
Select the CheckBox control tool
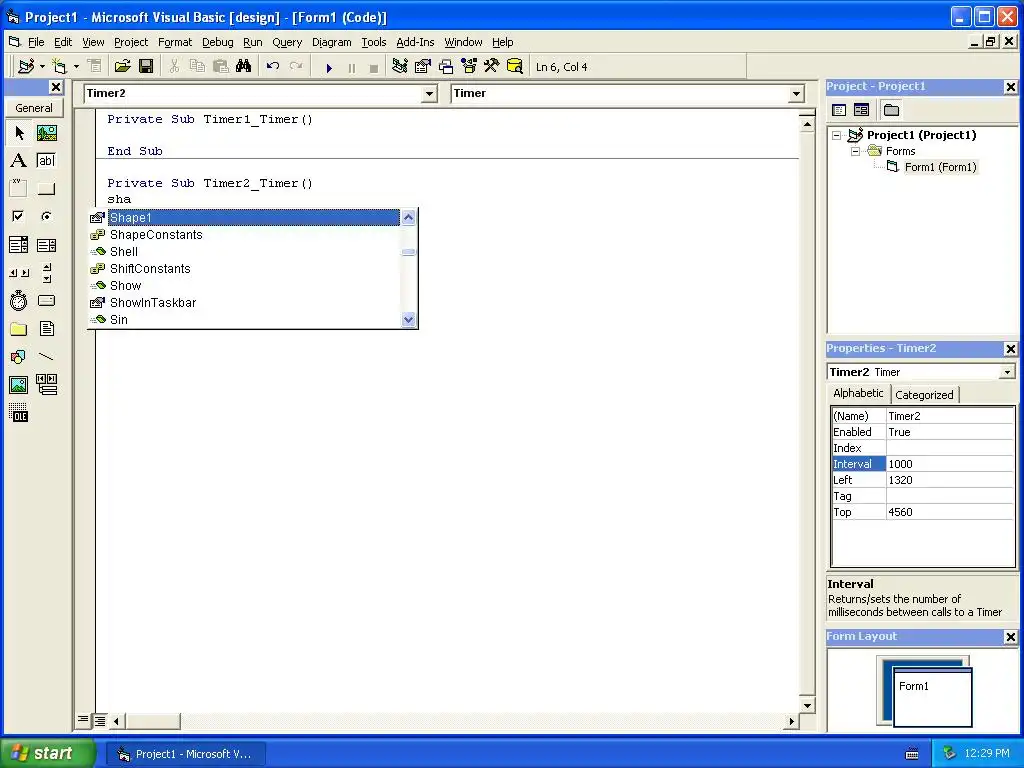click(x=19, y=216)
